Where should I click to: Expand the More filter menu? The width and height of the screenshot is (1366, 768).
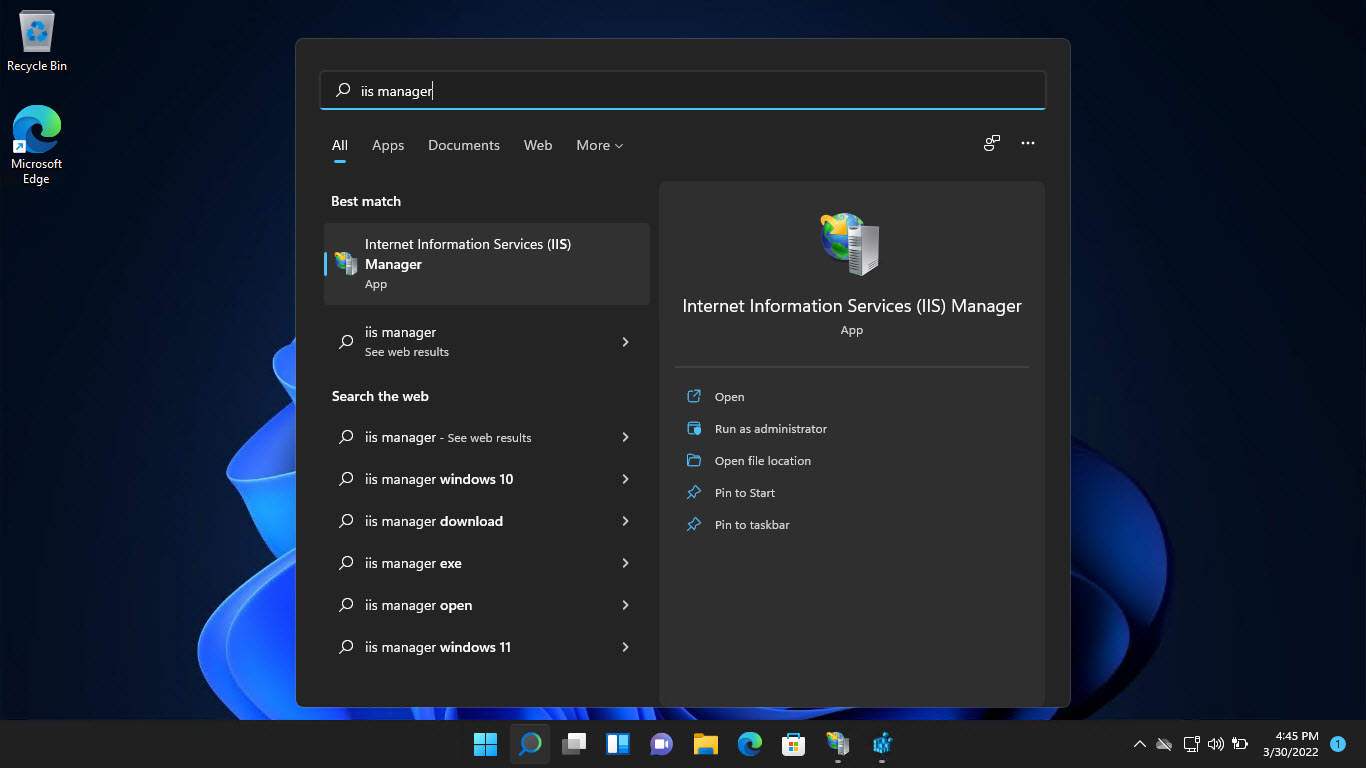pyautogui.click(x=599, y=145)
